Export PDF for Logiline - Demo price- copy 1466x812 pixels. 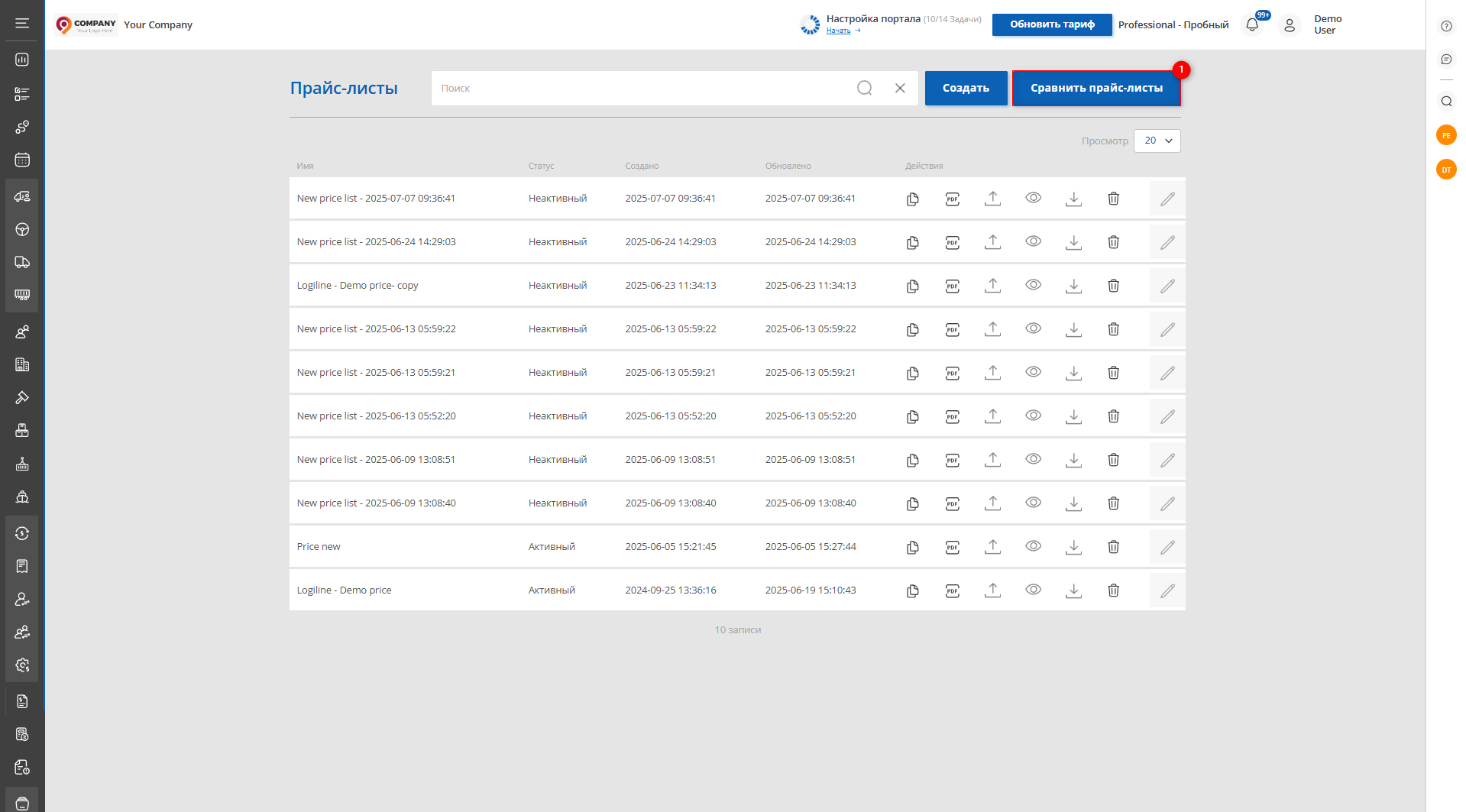[952, 286]
